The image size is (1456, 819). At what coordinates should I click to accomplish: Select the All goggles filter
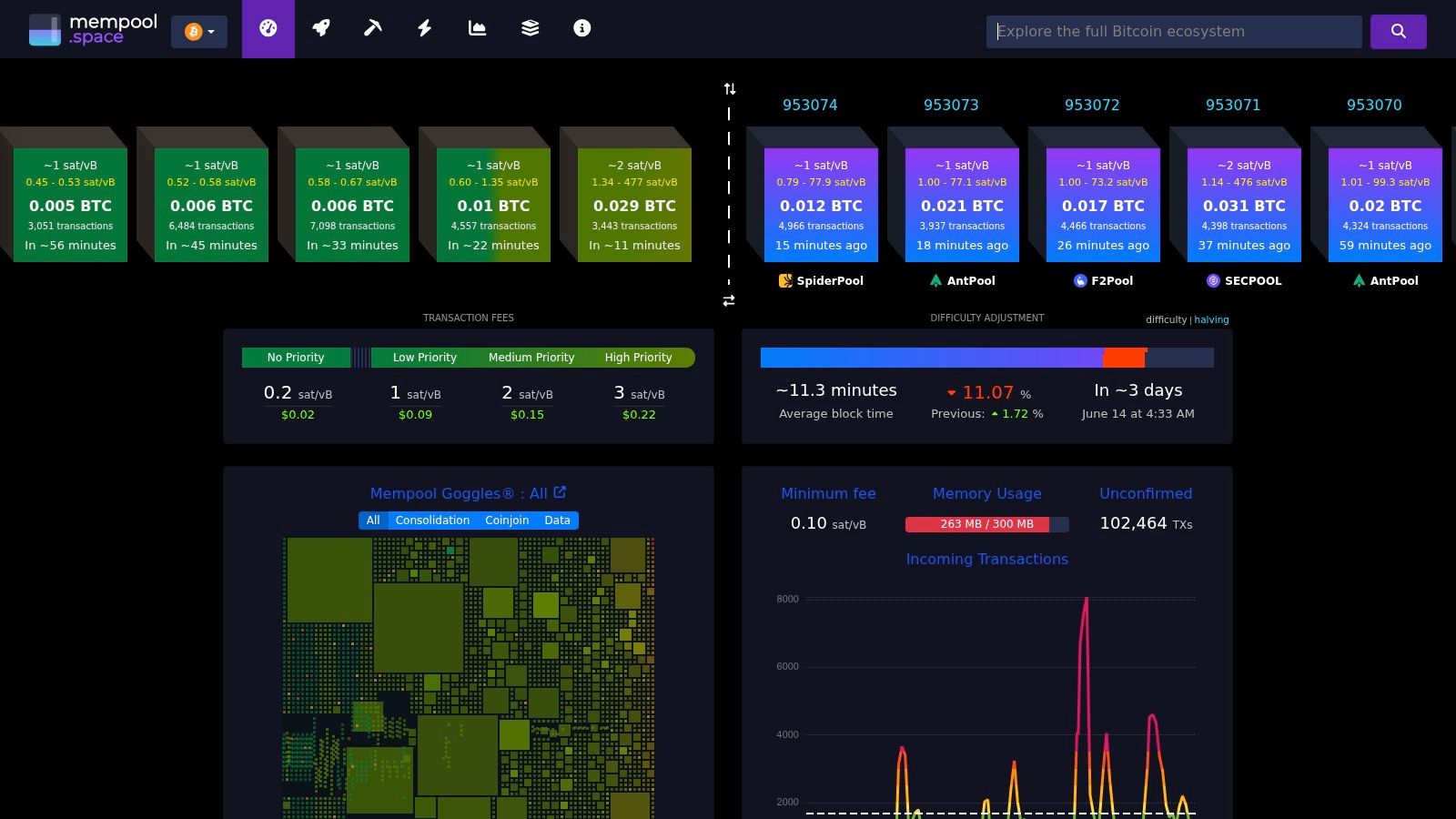pyautogui.click(x=373, y=521)
